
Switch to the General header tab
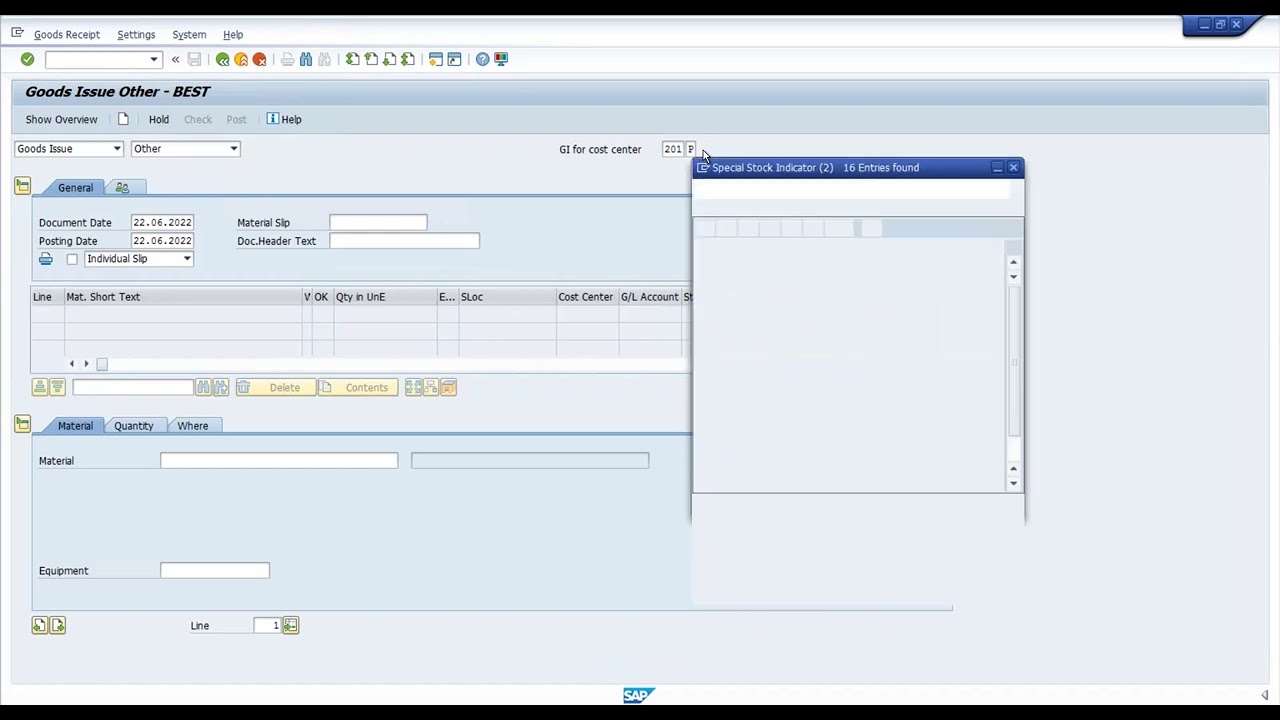coord(75,187)
